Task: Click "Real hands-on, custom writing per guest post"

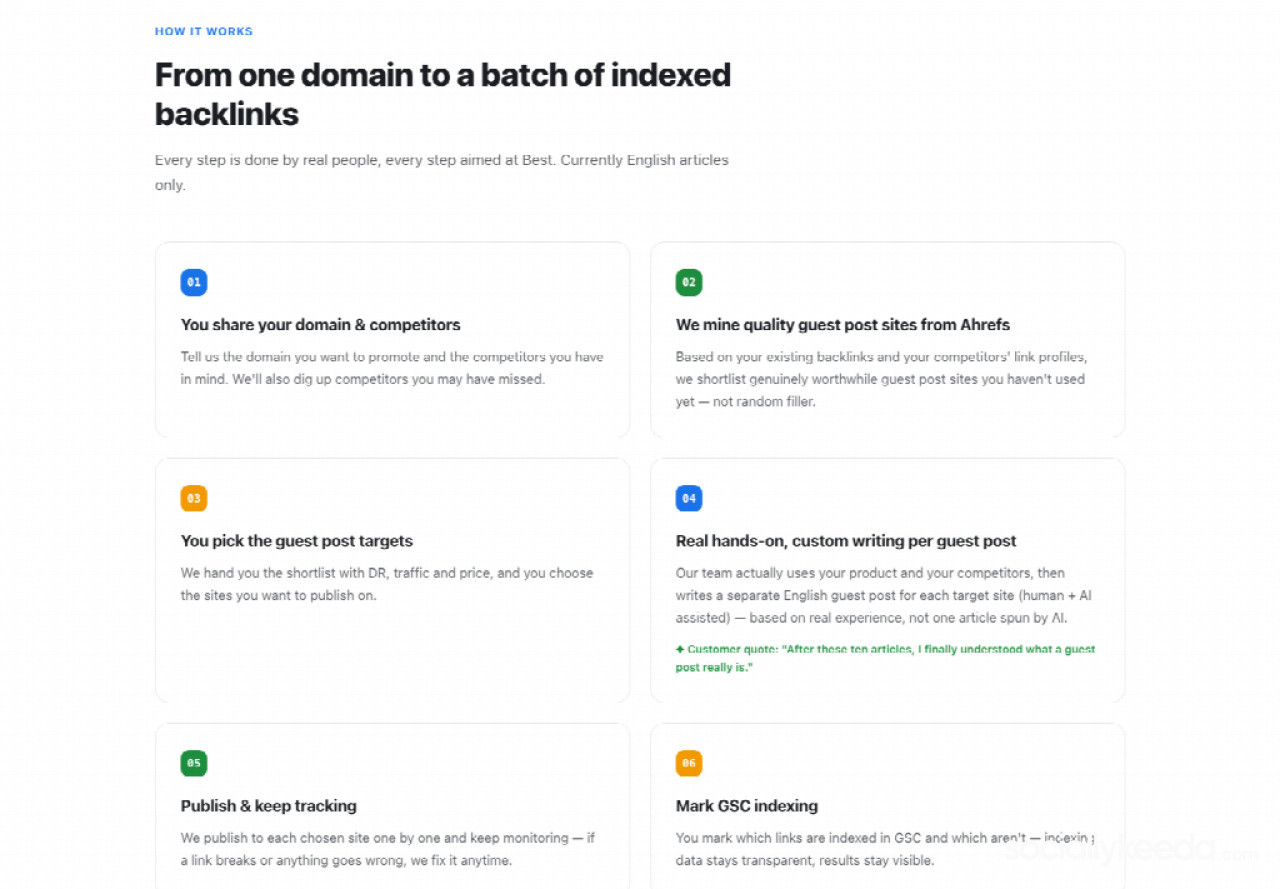Action: coord(846,541)
